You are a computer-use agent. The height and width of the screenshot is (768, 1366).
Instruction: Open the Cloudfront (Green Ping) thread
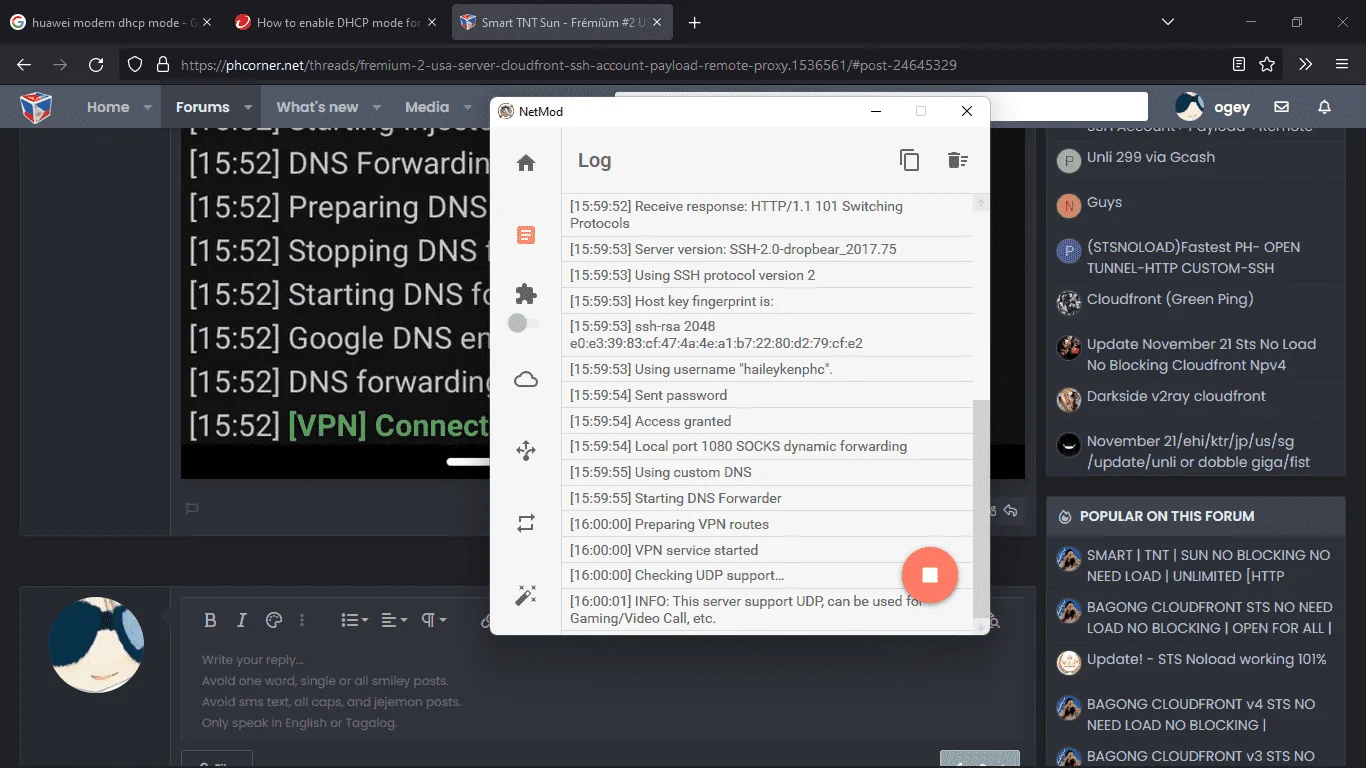click(x=1170, y=299)
